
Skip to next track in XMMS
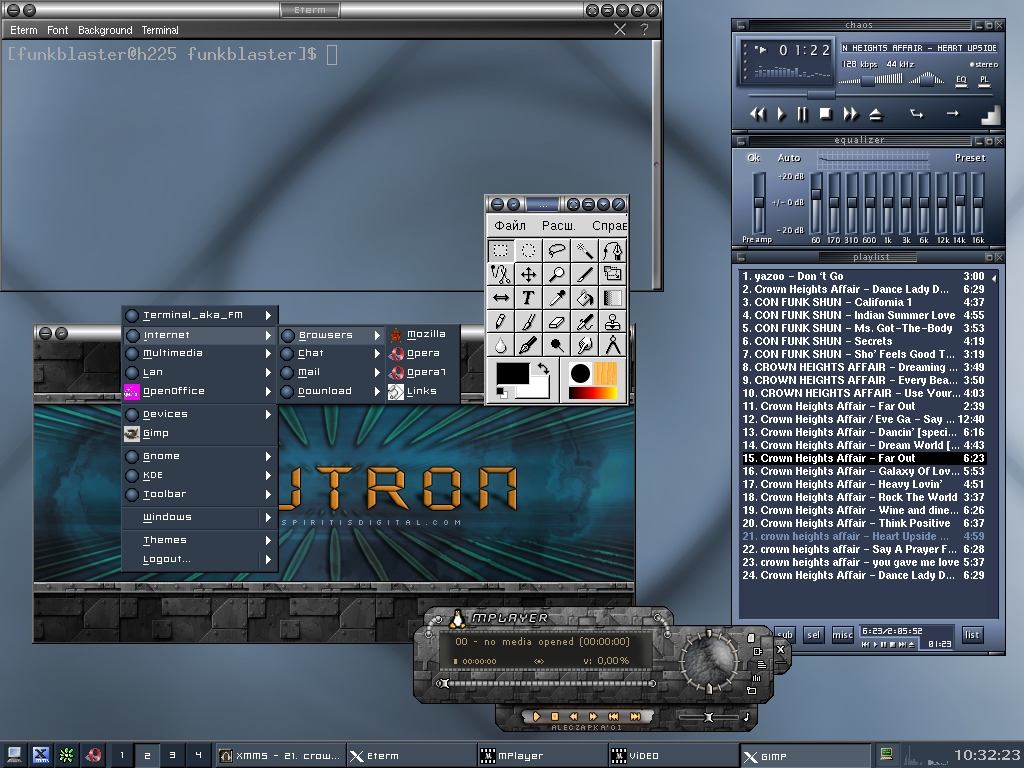pos(850,114)
